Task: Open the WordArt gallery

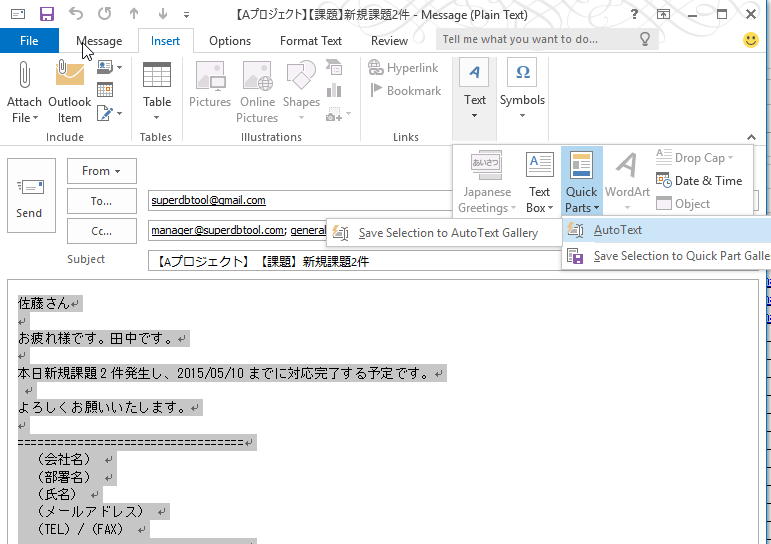Action: click(x=627, y=182)
